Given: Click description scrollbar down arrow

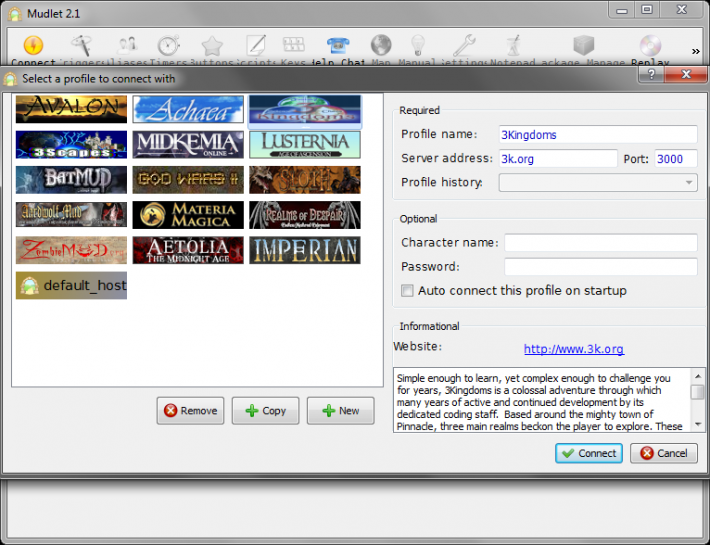Looking at the screenshot, I should 698,425.
